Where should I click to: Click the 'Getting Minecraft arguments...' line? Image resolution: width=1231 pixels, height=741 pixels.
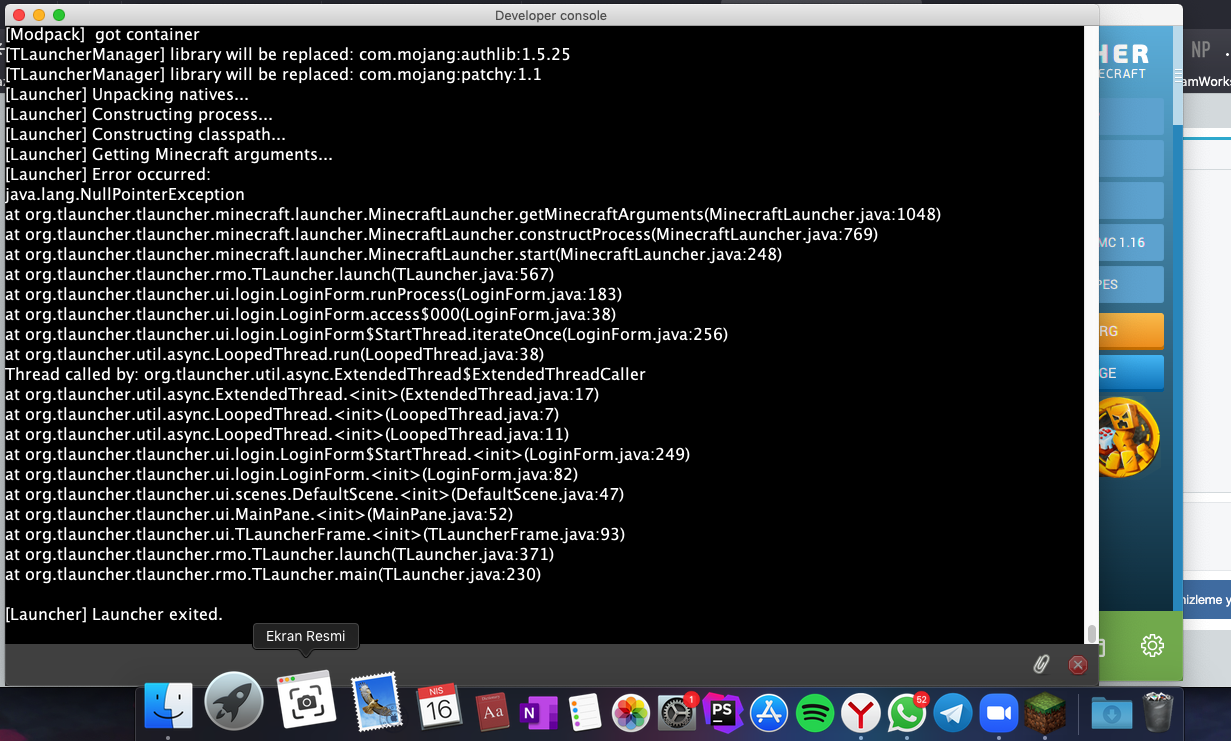point(169,154)
